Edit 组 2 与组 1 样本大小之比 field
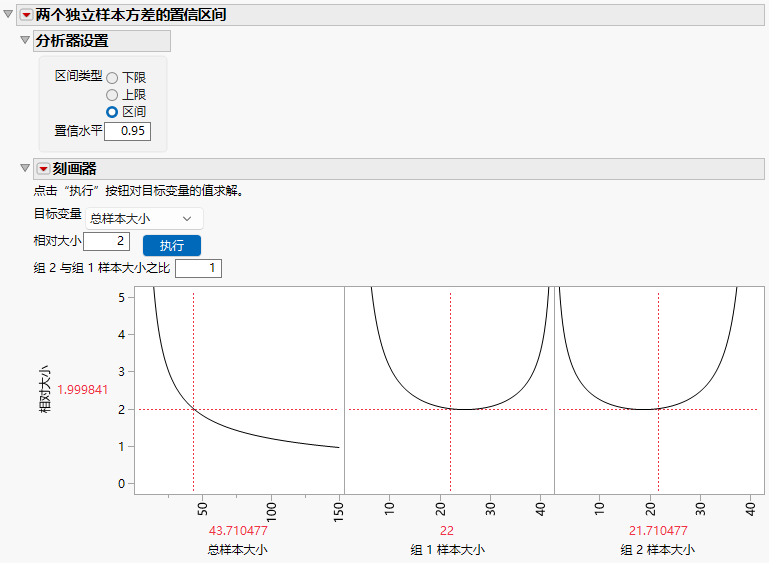This screenshot has width=769, height=563. point(198,268)
